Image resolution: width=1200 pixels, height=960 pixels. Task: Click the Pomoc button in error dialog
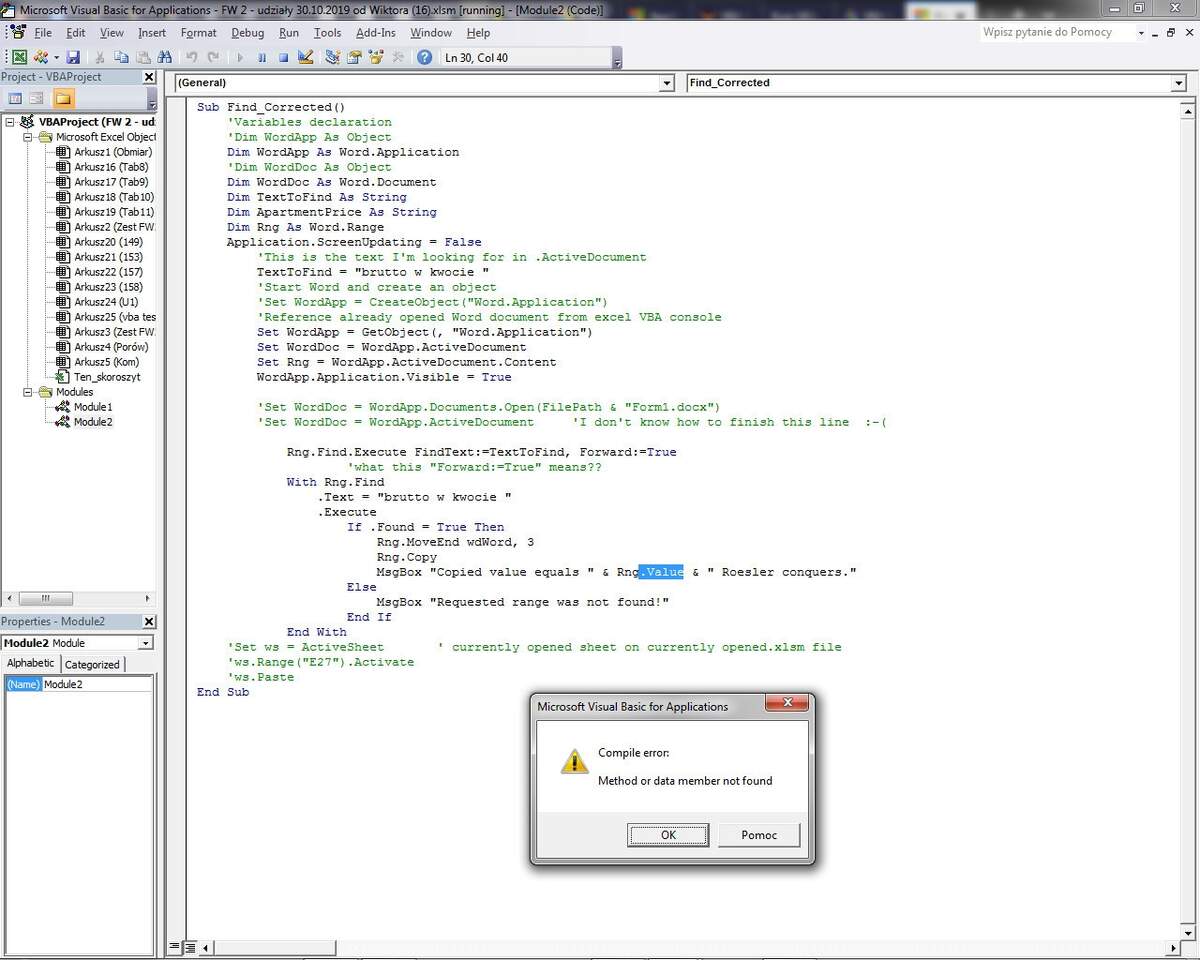point(759,835)
